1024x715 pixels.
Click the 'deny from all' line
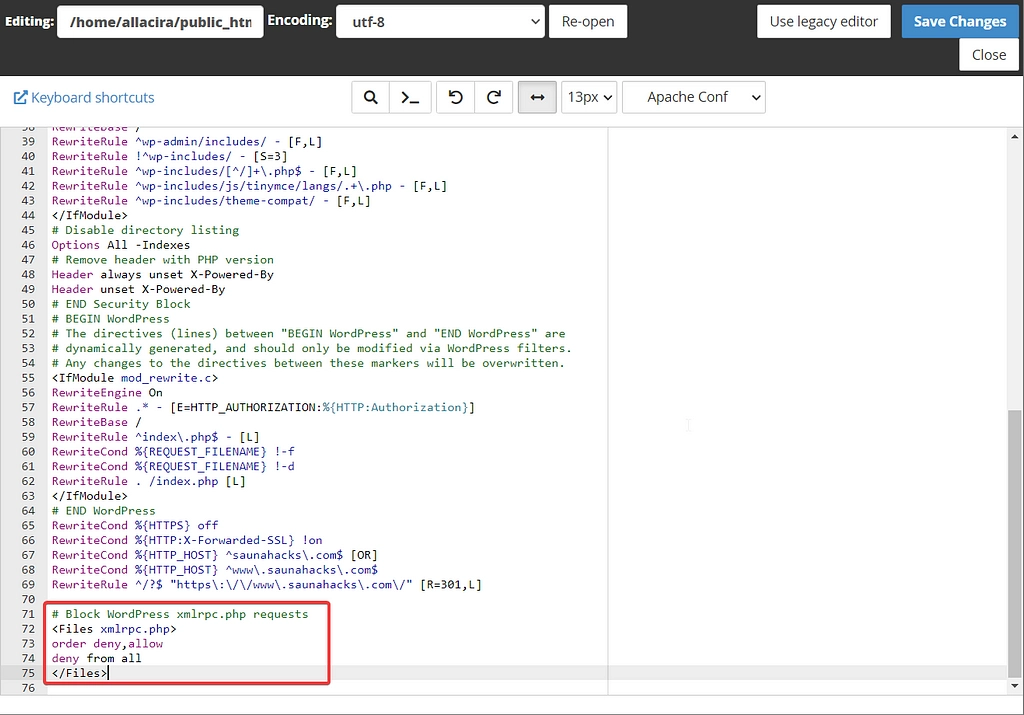(x=96, y=658)
